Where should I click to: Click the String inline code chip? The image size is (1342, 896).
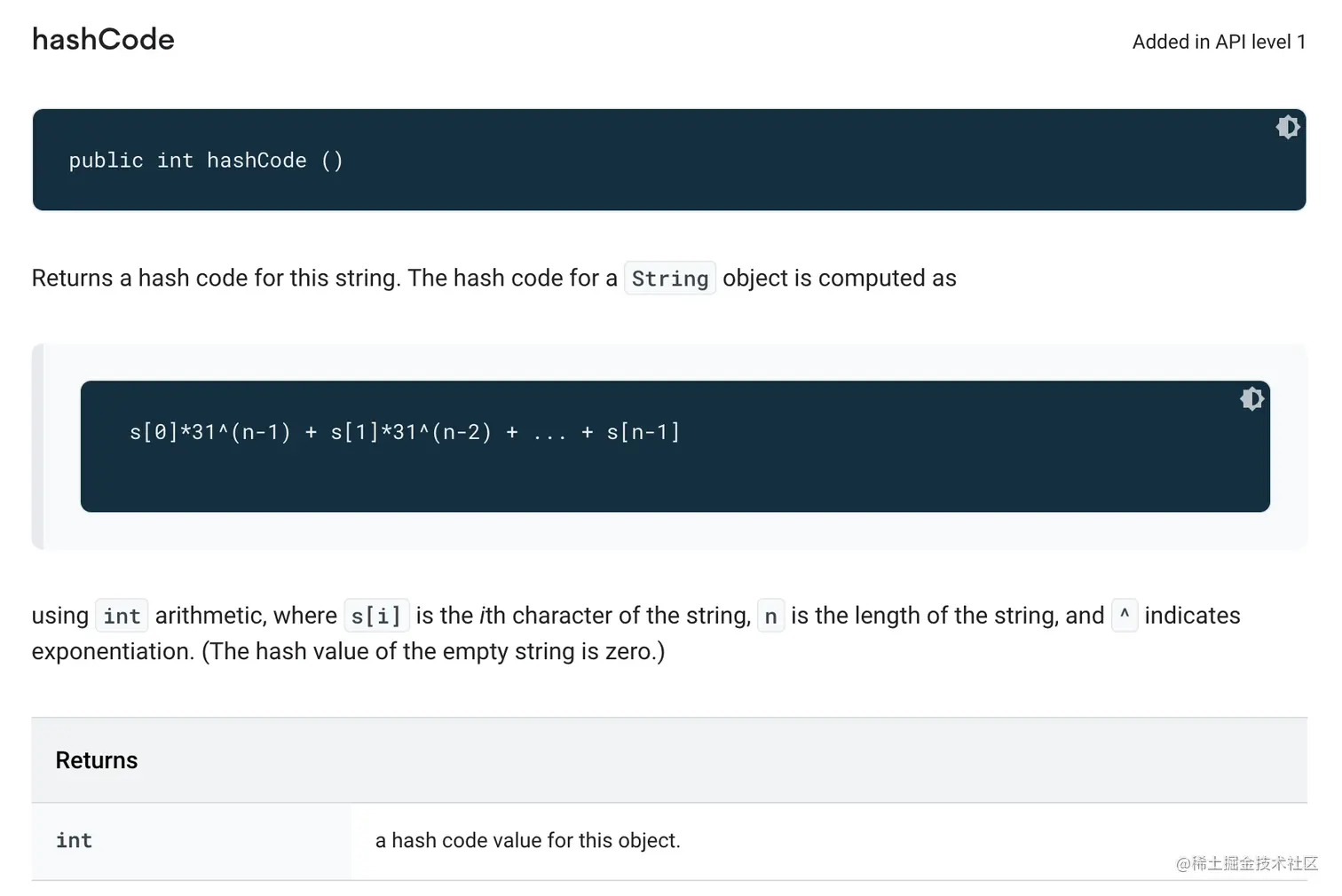coord(670,278)
